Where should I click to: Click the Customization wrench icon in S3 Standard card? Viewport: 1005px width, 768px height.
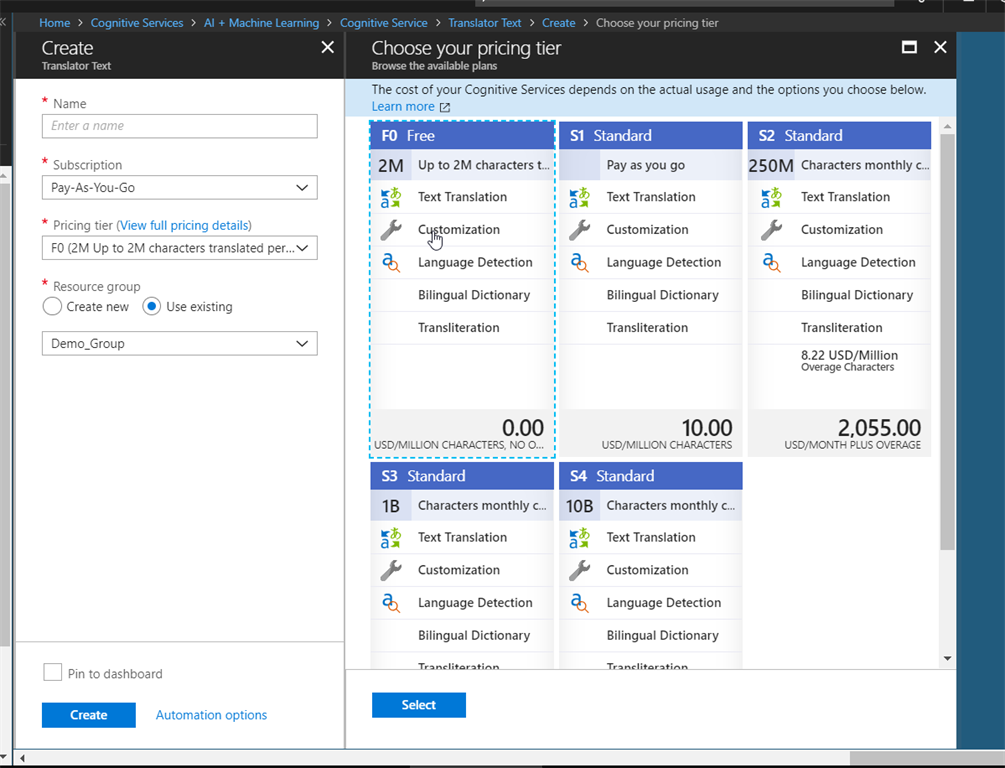(x=390, y=570)
